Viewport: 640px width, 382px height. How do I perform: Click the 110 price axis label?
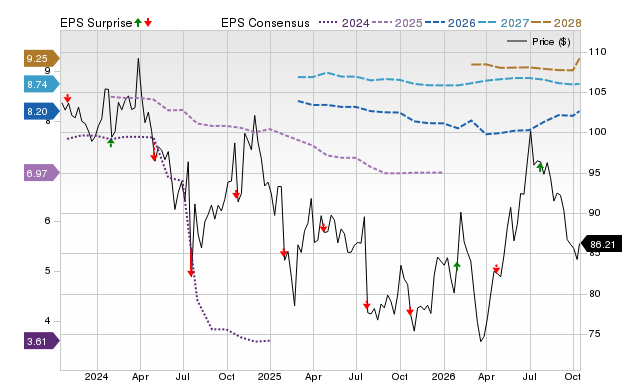click(598, 52)
